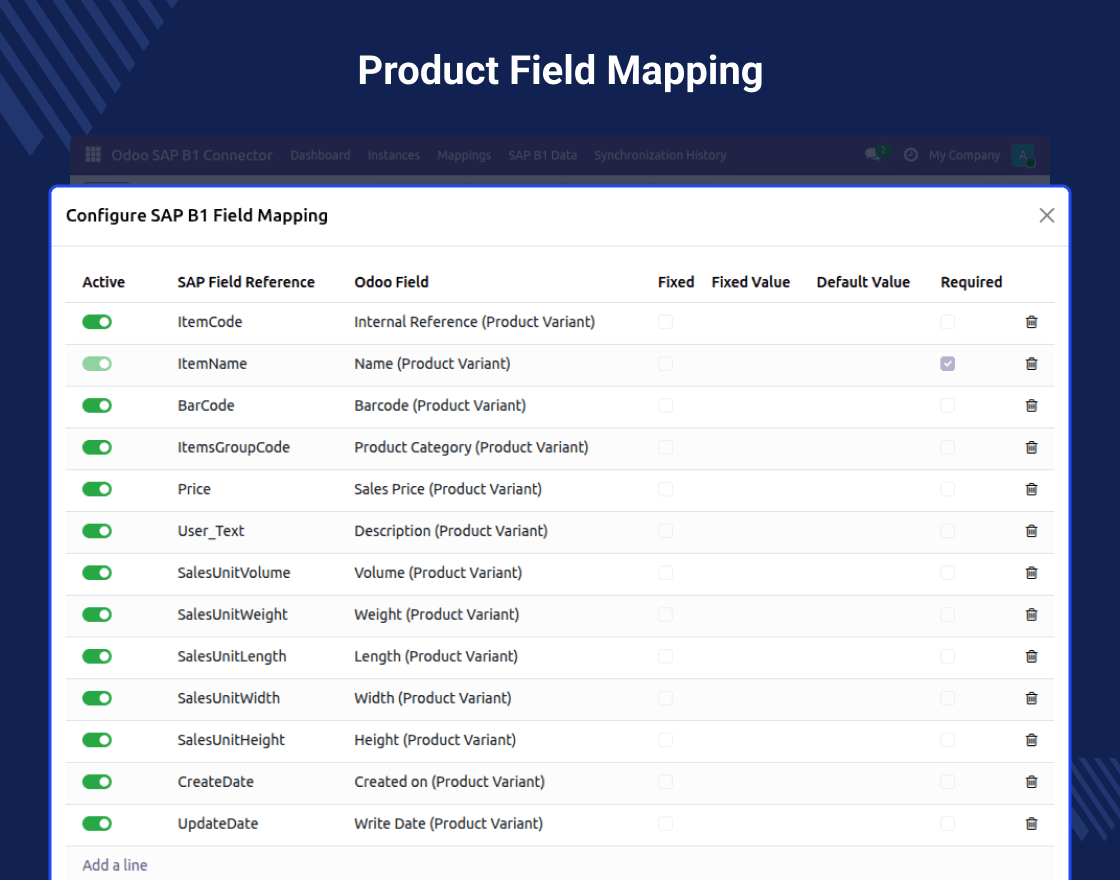
Task: Select Sales Price (Product Variant) cell
Action: (448, 489)
